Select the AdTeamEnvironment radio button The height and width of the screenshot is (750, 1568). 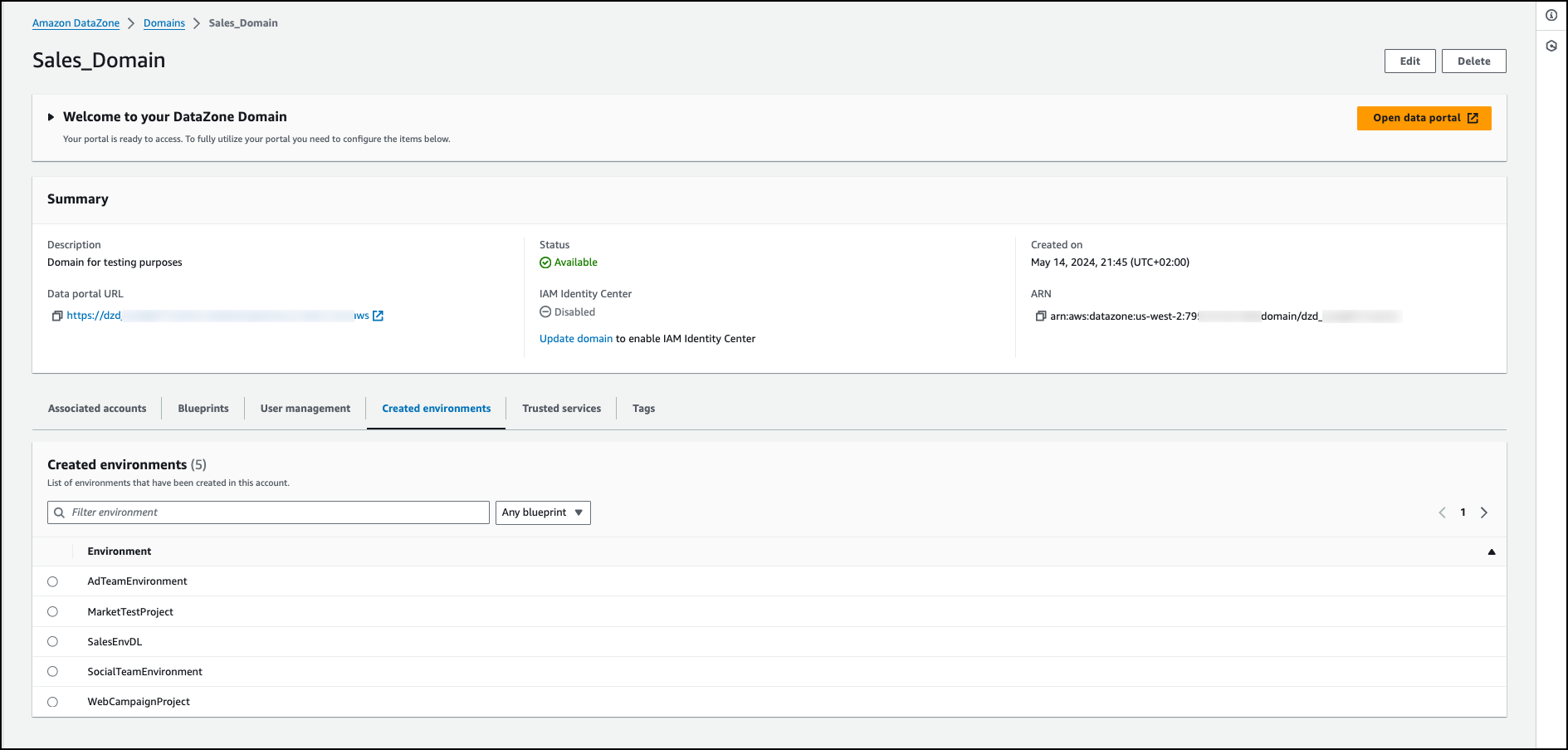click(x=53, y=581)
